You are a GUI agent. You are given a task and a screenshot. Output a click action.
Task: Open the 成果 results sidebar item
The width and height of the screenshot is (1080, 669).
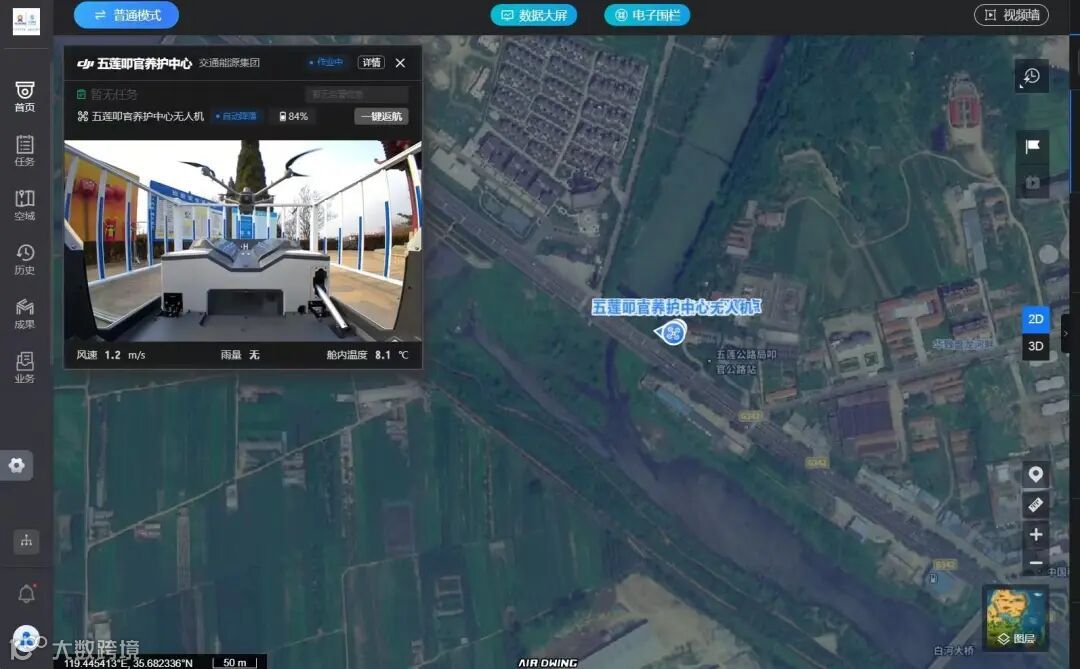point(25,313)
